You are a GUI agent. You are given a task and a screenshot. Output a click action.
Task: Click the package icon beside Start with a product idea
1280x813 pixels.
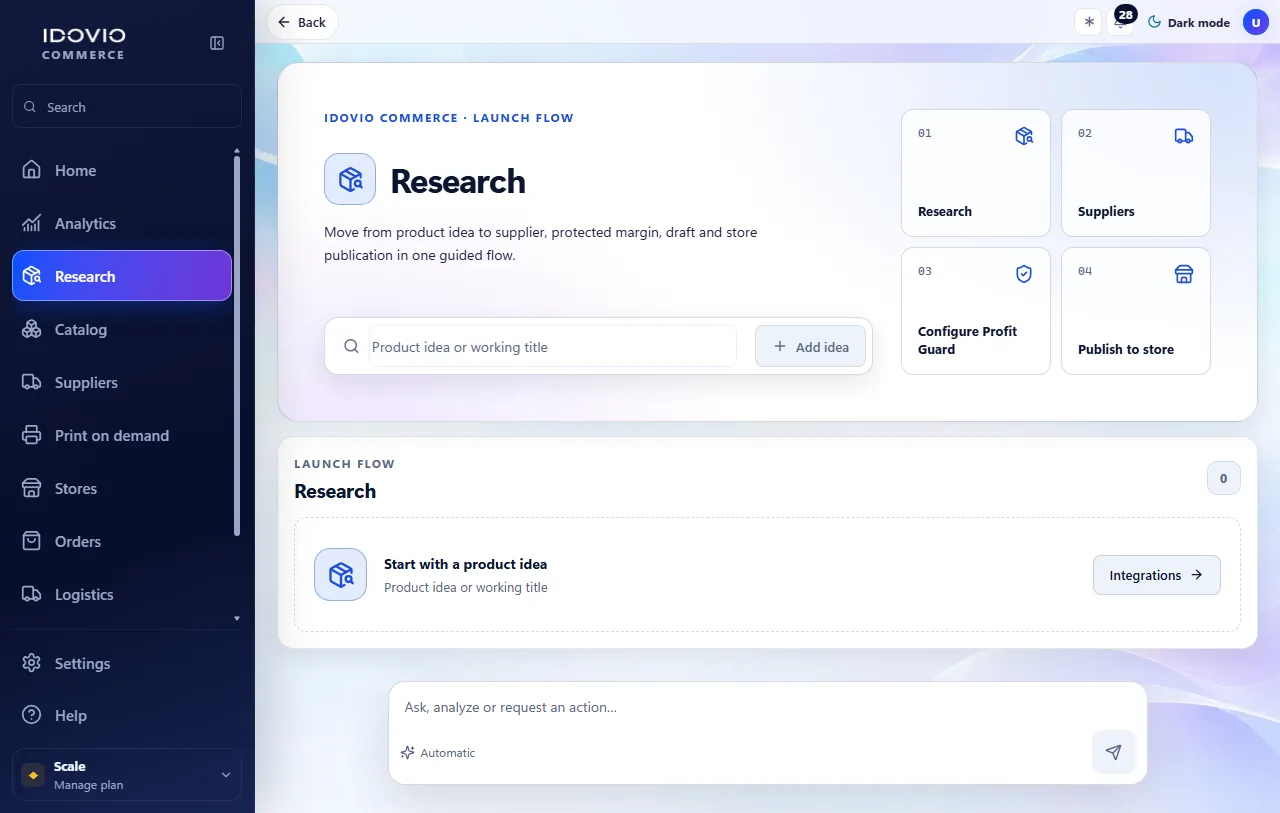coord(340,574)
